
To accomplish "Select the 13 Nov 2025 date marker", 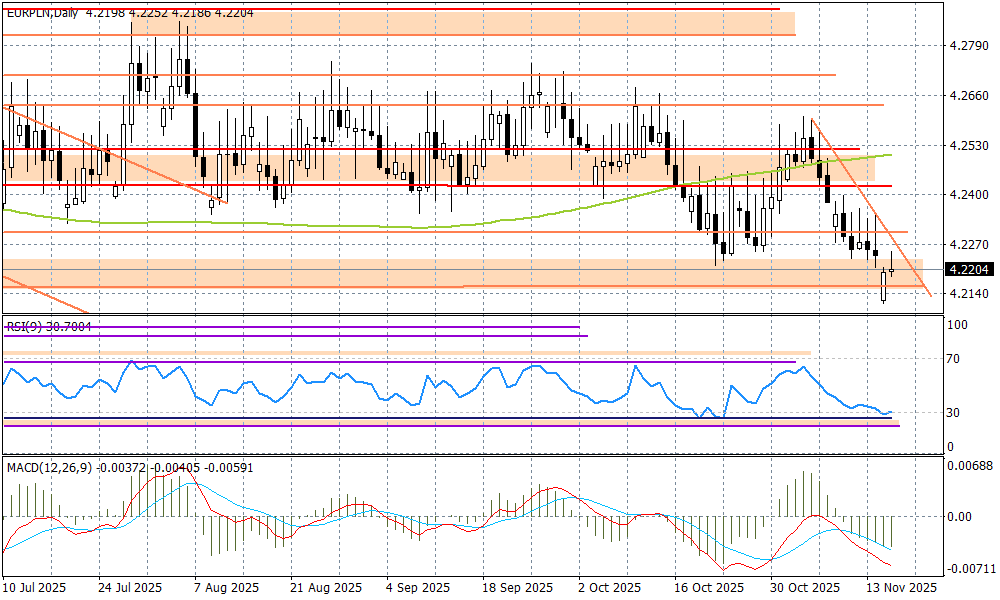I will [901, 588].
